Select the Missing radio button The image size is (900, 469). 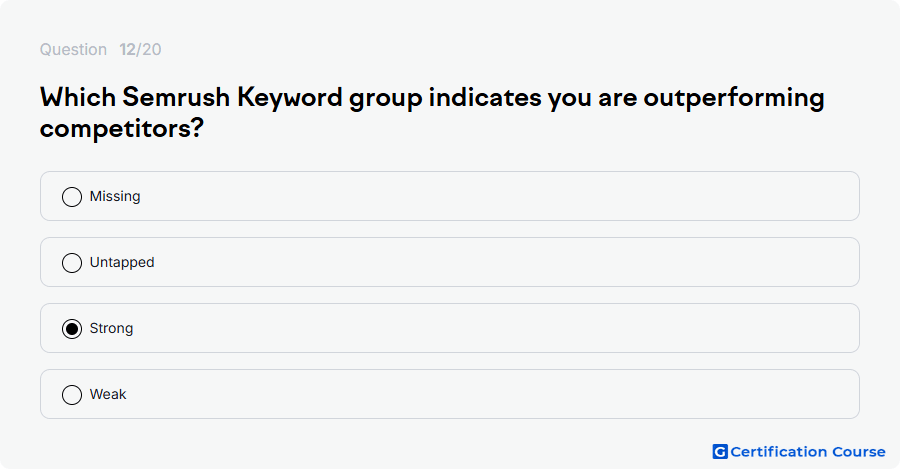pyautogui.click(x=72, y=197)
